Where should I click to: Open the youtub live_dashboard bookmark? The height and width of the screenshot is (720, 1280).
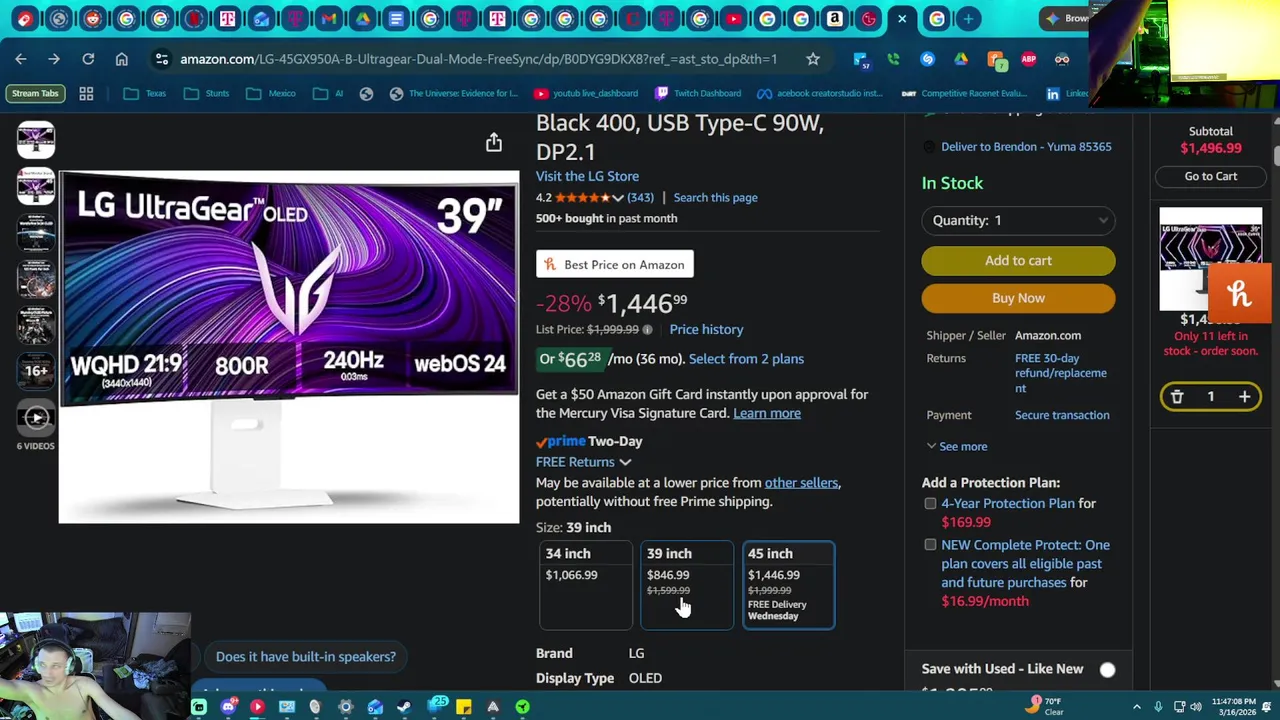point(586,93)
